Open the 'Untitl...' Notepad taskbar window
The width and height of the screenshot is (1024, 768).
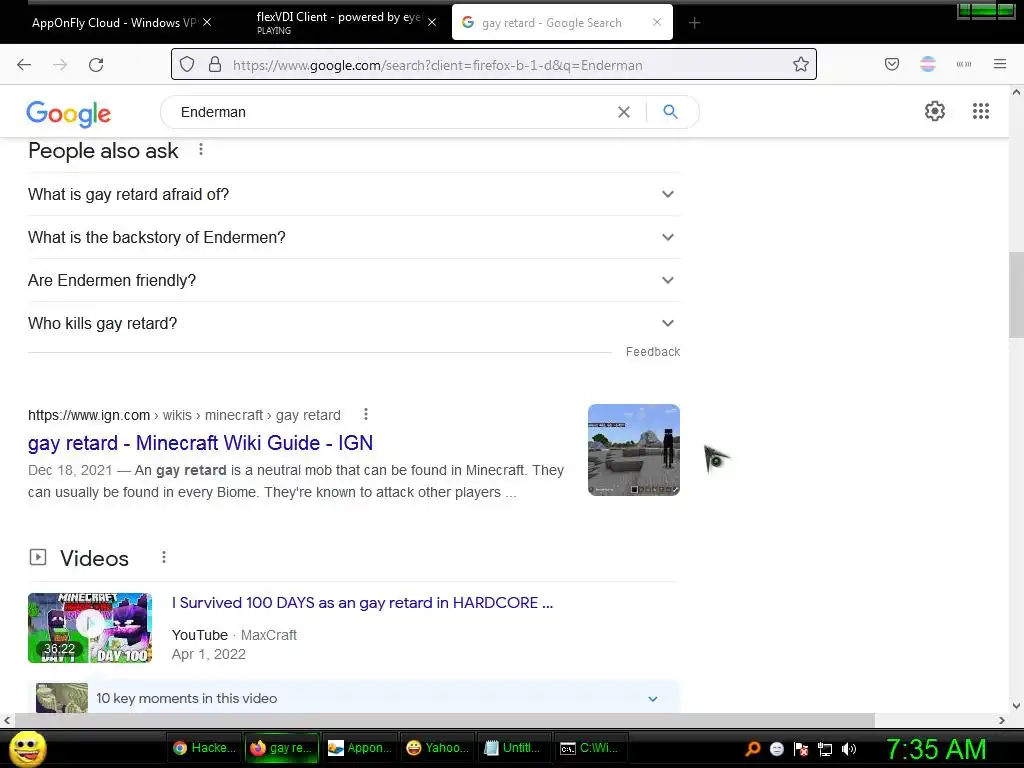click(x=515, y=748)
